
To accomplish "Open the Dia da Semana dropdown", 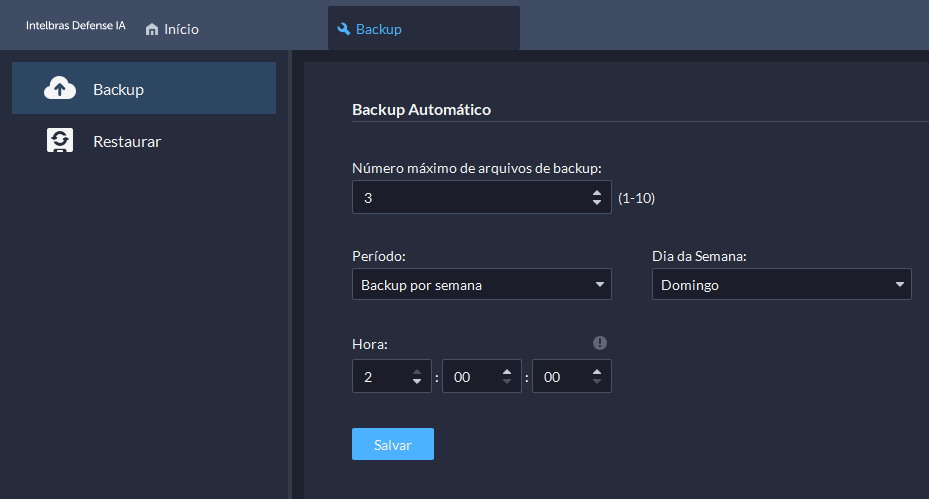I will (x=781, y=284).
